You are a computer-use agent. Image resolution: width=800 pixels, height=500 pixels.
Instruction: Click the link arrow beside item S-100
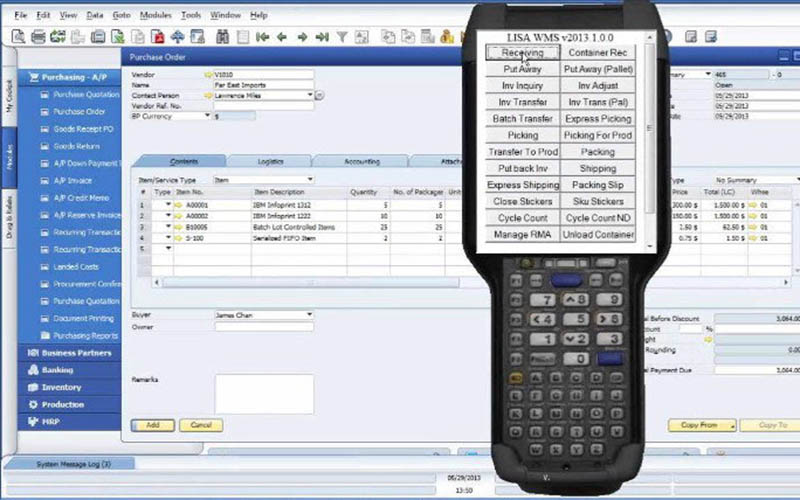coord(179,238)
